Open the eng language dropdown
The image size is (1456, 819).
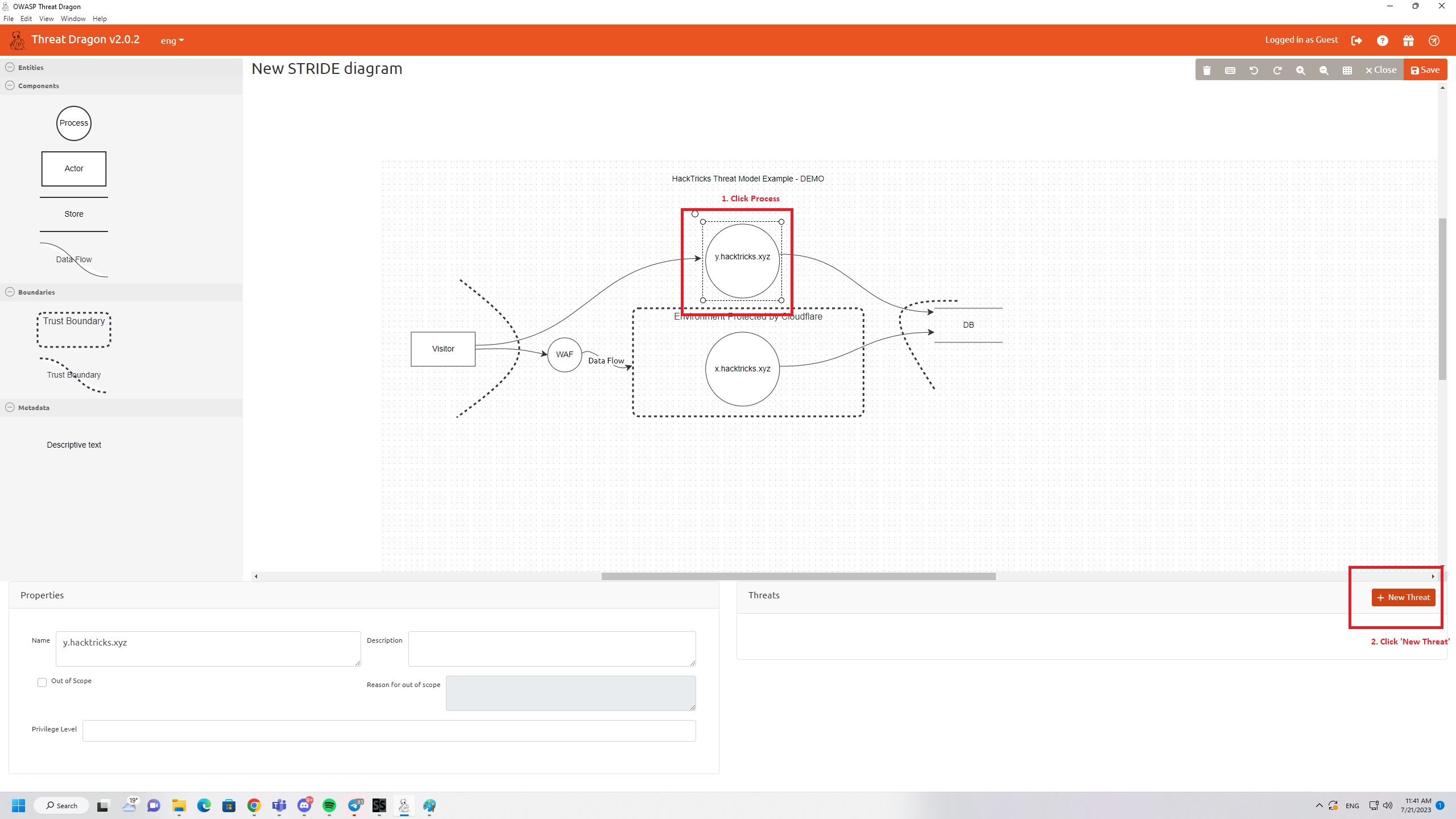172,40
